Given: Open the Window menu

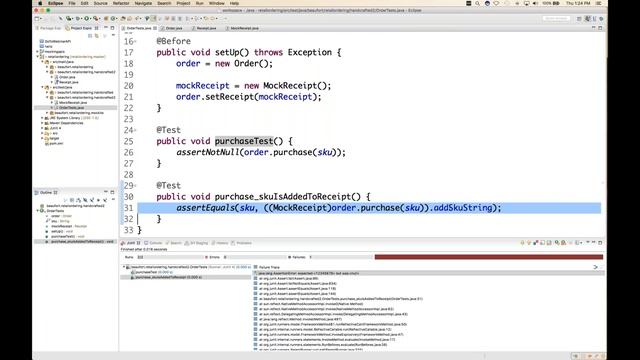Looking at the screenshot, I should point(216,3).
